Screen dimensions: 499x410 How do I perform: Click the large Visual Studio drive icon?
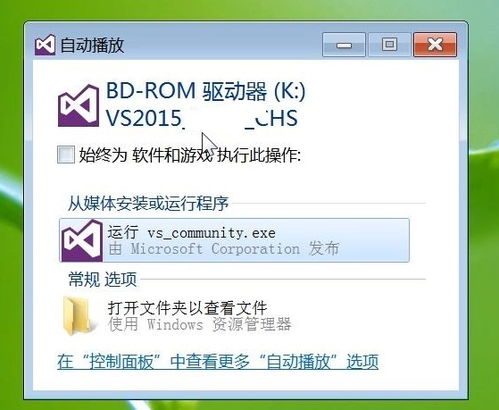(x=79, y=106)
